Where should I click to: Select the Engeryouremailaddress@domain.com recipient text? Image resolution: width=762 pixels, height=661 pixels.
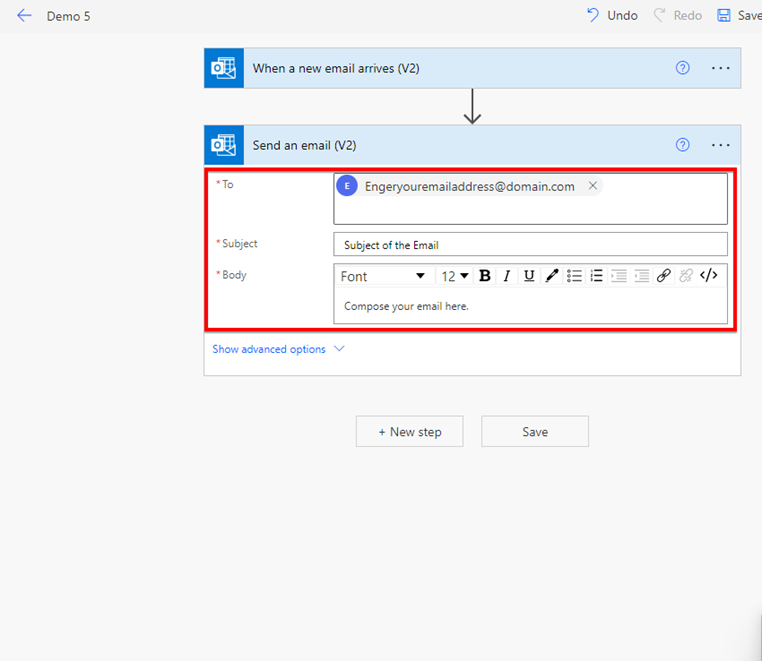469,187
